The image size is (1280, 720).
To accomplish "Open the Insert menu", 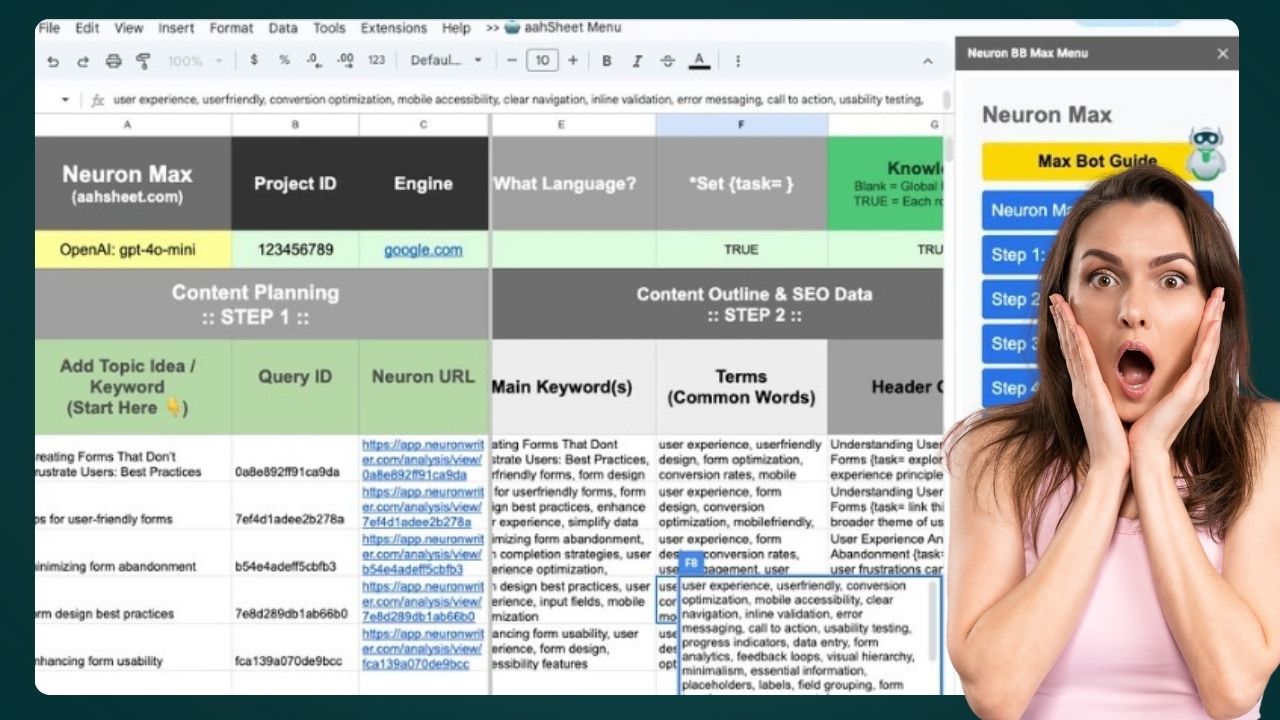I will tap(176, 28).
